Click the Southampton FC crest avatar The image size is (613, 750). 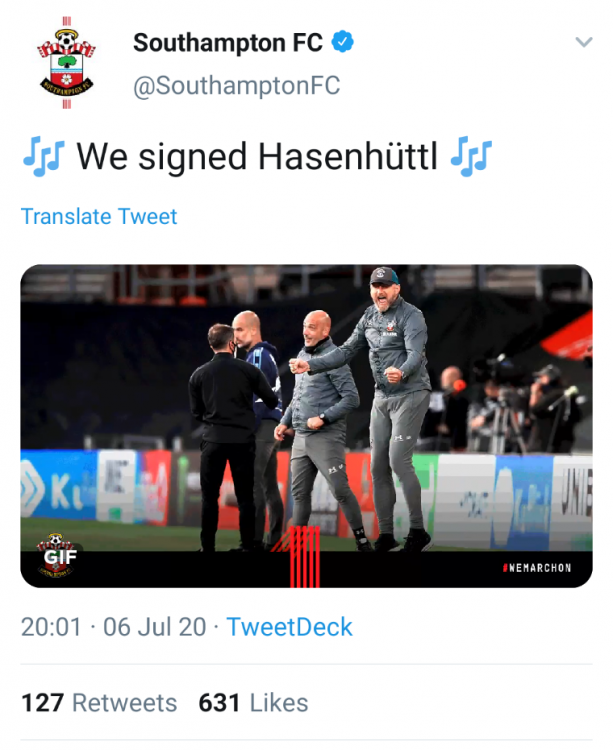click(65, 62)
